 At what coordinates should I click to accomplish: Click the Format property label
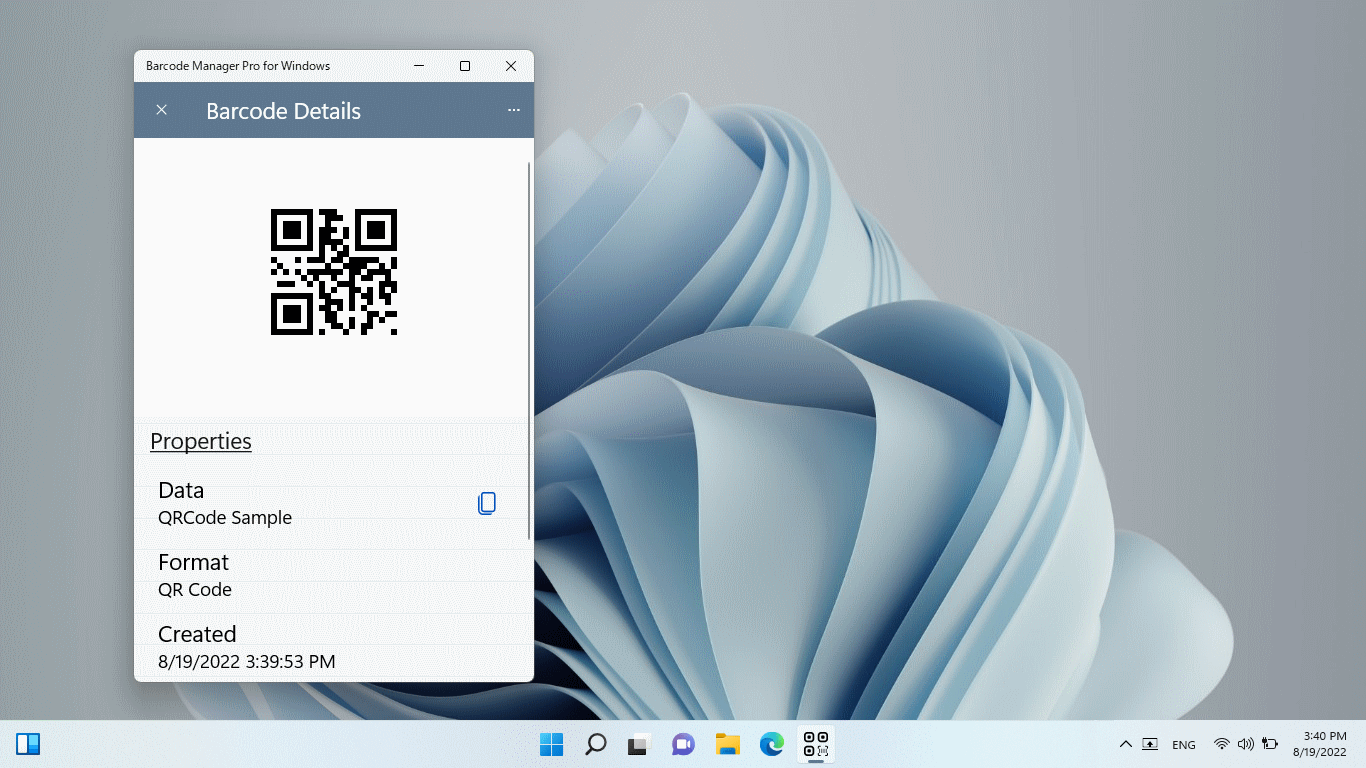(x=194, y=562)
